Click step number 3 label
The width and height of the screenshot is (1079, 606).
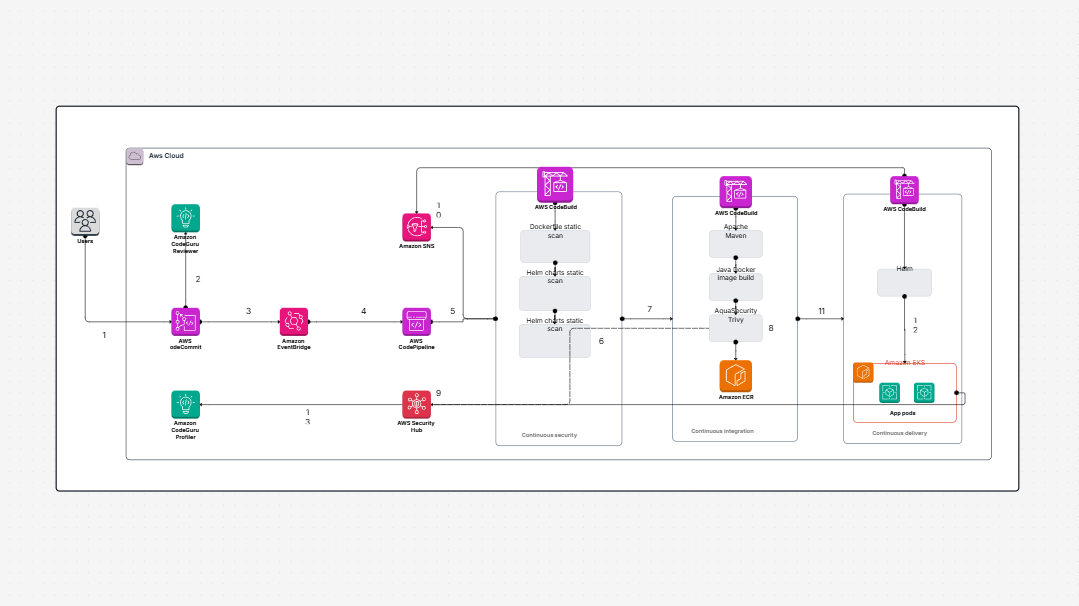[248, 312]
